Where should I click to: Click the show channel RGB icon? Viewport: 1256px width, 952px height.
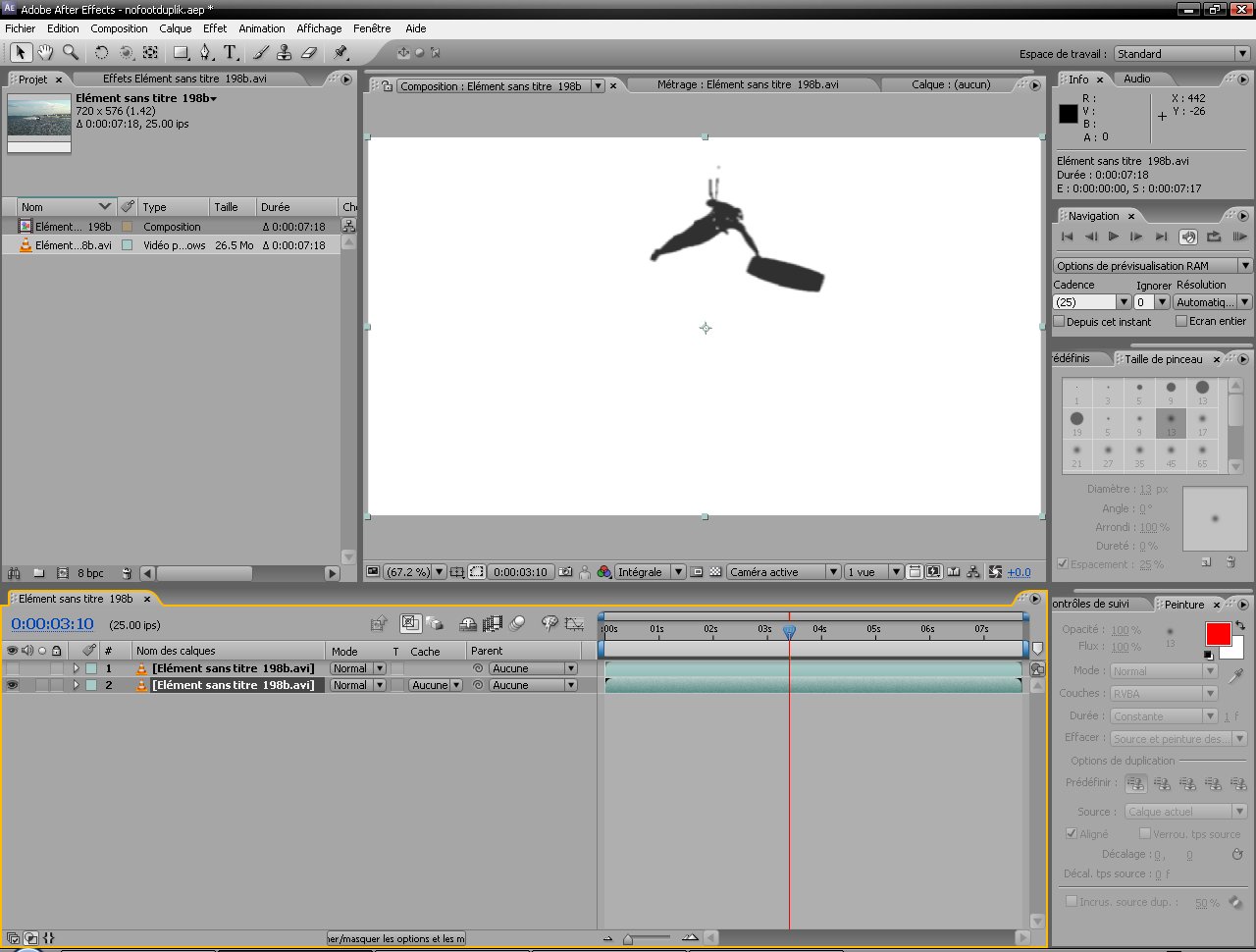[604, 572]
